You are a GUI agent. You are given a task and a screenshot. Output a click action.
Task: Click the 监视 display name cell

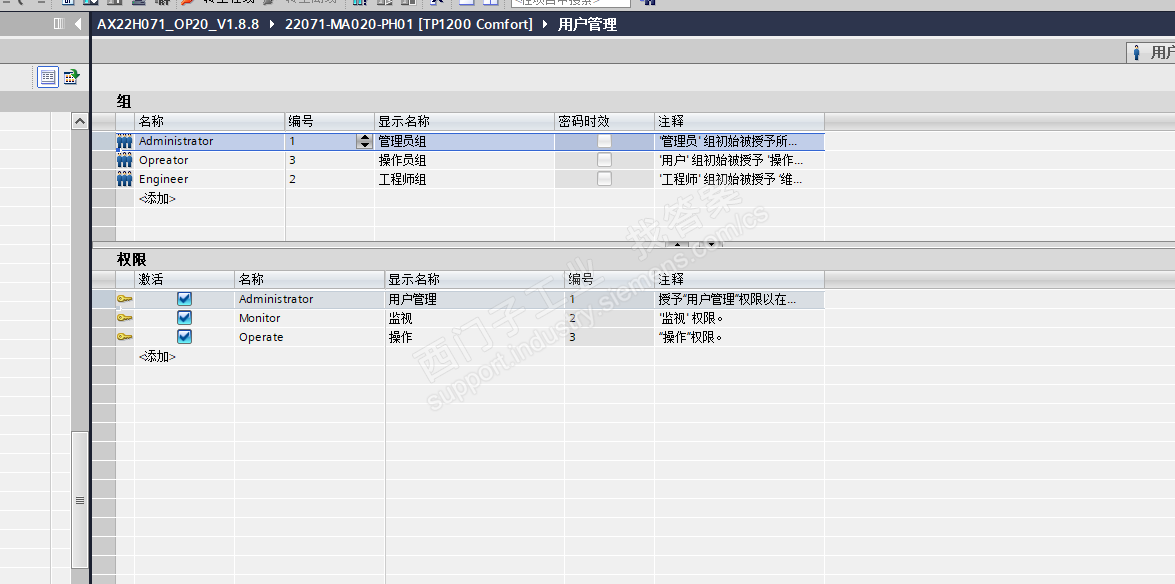475,318
